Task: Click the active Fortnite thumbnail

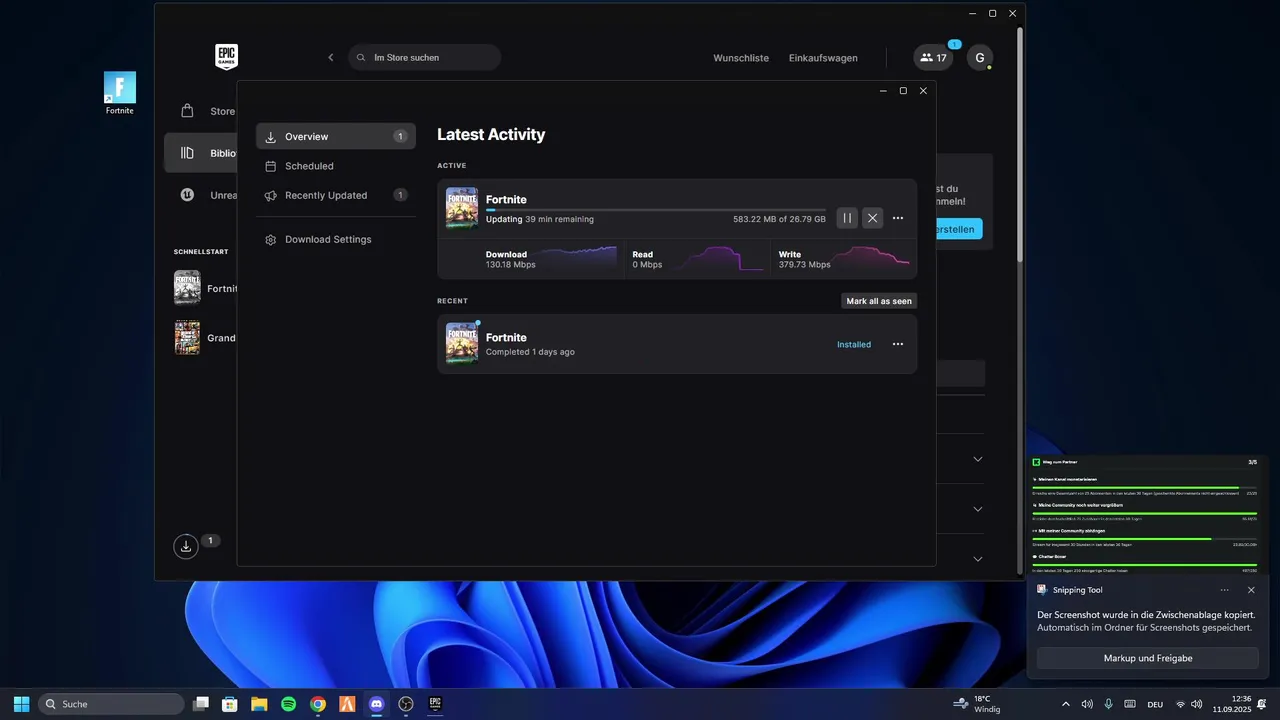Action: [x=461, y=208]
